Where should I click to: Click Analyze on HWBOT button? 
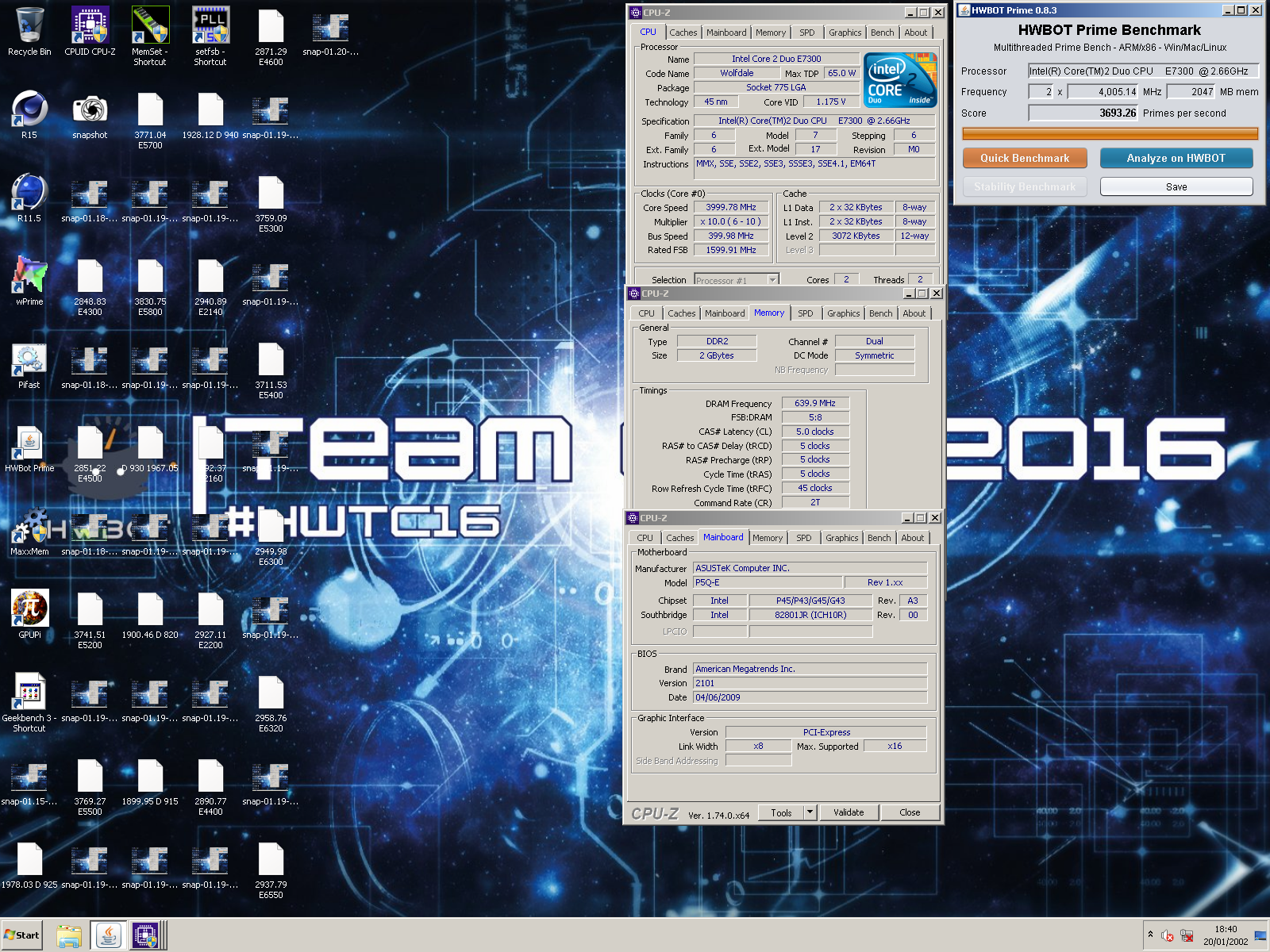[x=1176, y=158]
